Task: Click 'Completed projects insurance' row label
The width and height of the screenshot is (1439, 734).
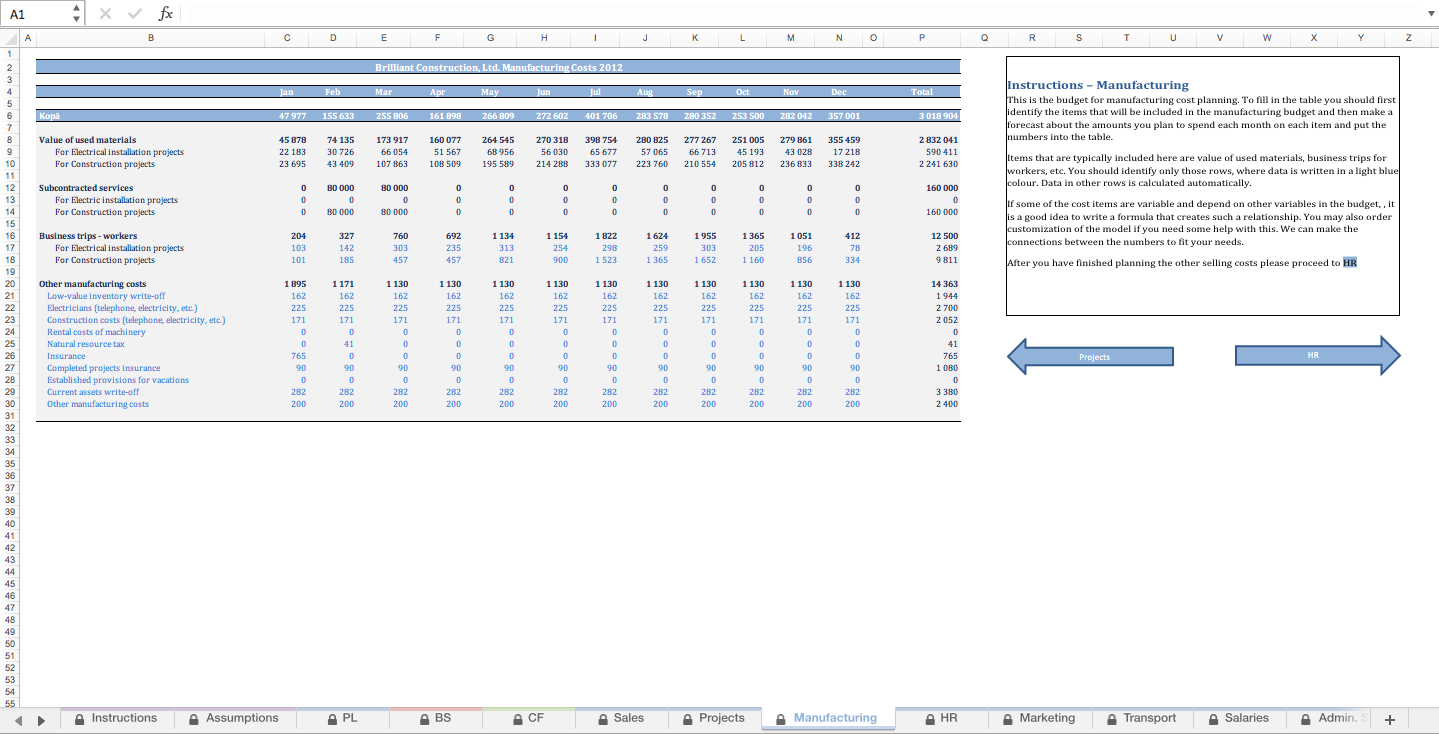Action: (103, 368)
